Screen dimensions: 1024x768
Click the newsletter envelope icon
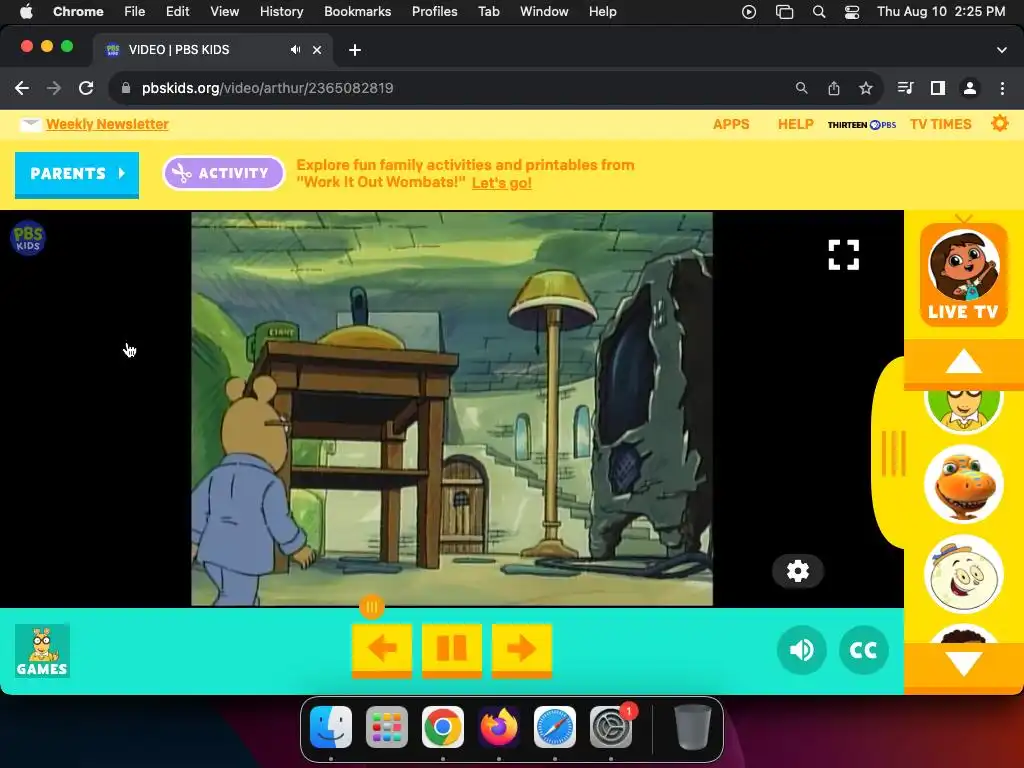click(30, 125)
